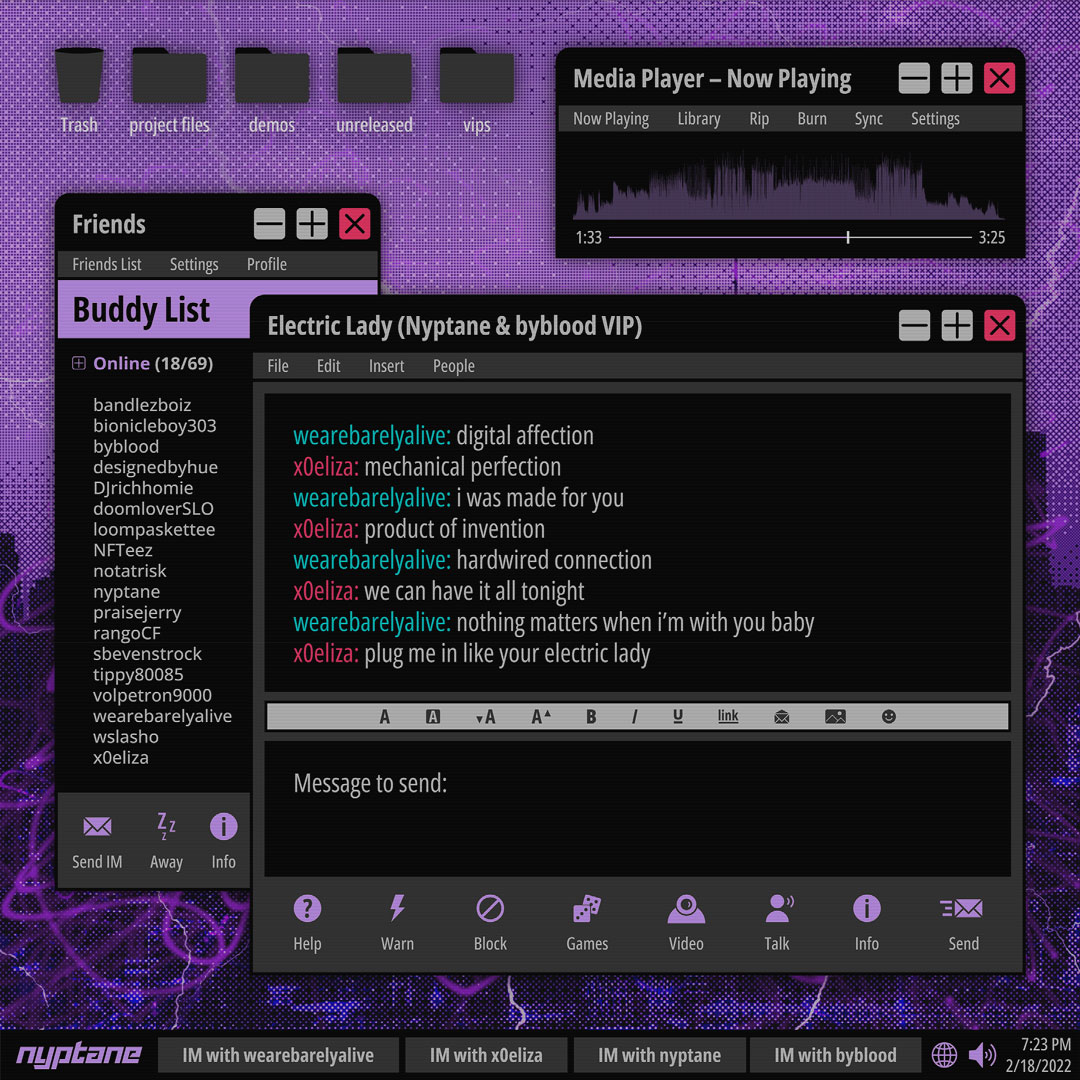Click the Send IM envelope icon

(97, 826)
